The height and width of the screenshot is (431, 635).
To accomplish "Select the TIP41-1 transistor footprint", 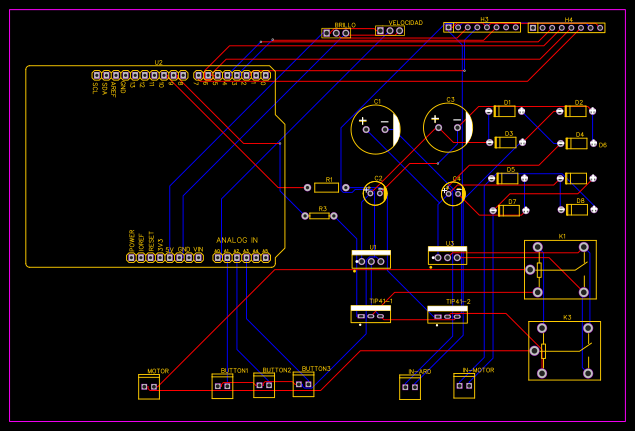I will click(371, 314).
